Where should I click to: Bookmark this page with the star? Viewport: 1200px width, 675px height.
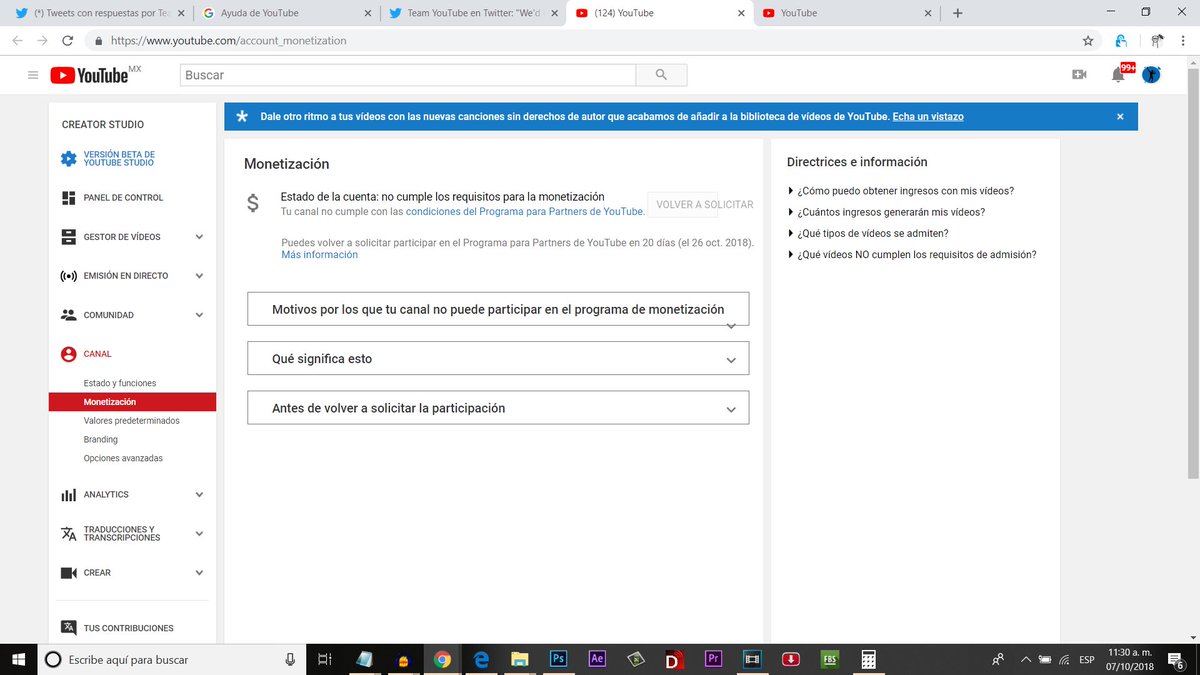click(1088, 41)
